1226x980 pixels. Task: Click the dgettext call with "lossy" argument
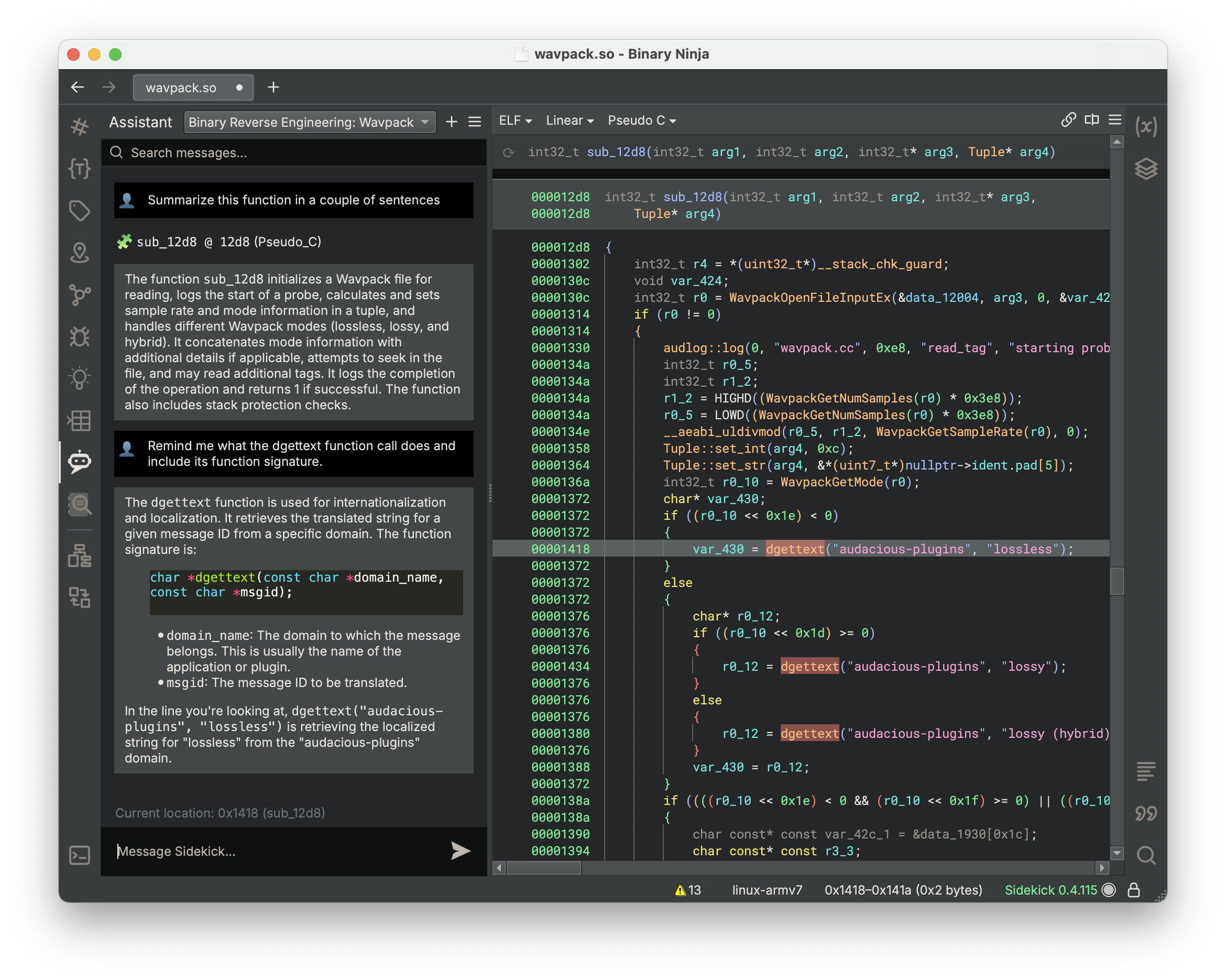(810, 667)
